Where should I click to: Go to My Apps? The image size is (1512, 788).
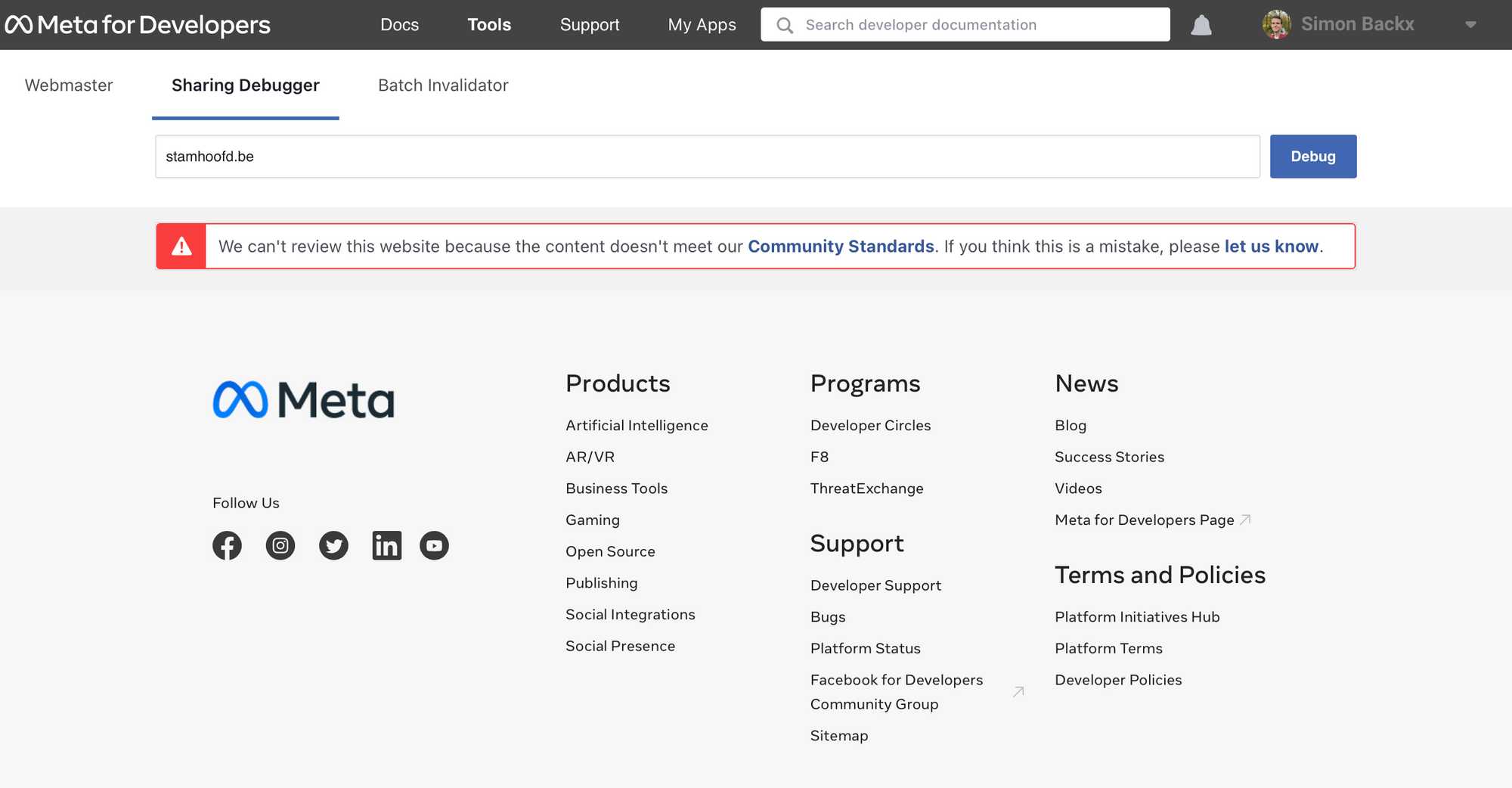[702, 25]
